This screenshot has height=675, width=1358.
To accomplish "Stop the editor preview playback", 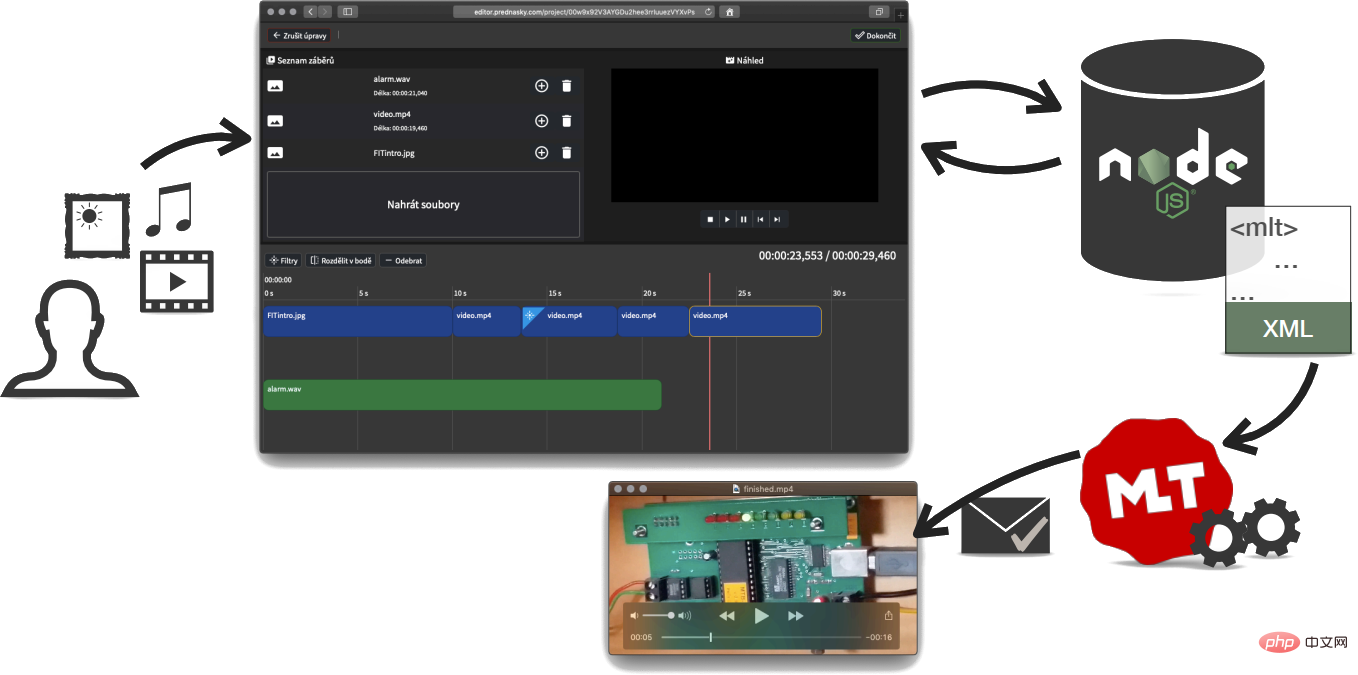I will click(710, 219).
